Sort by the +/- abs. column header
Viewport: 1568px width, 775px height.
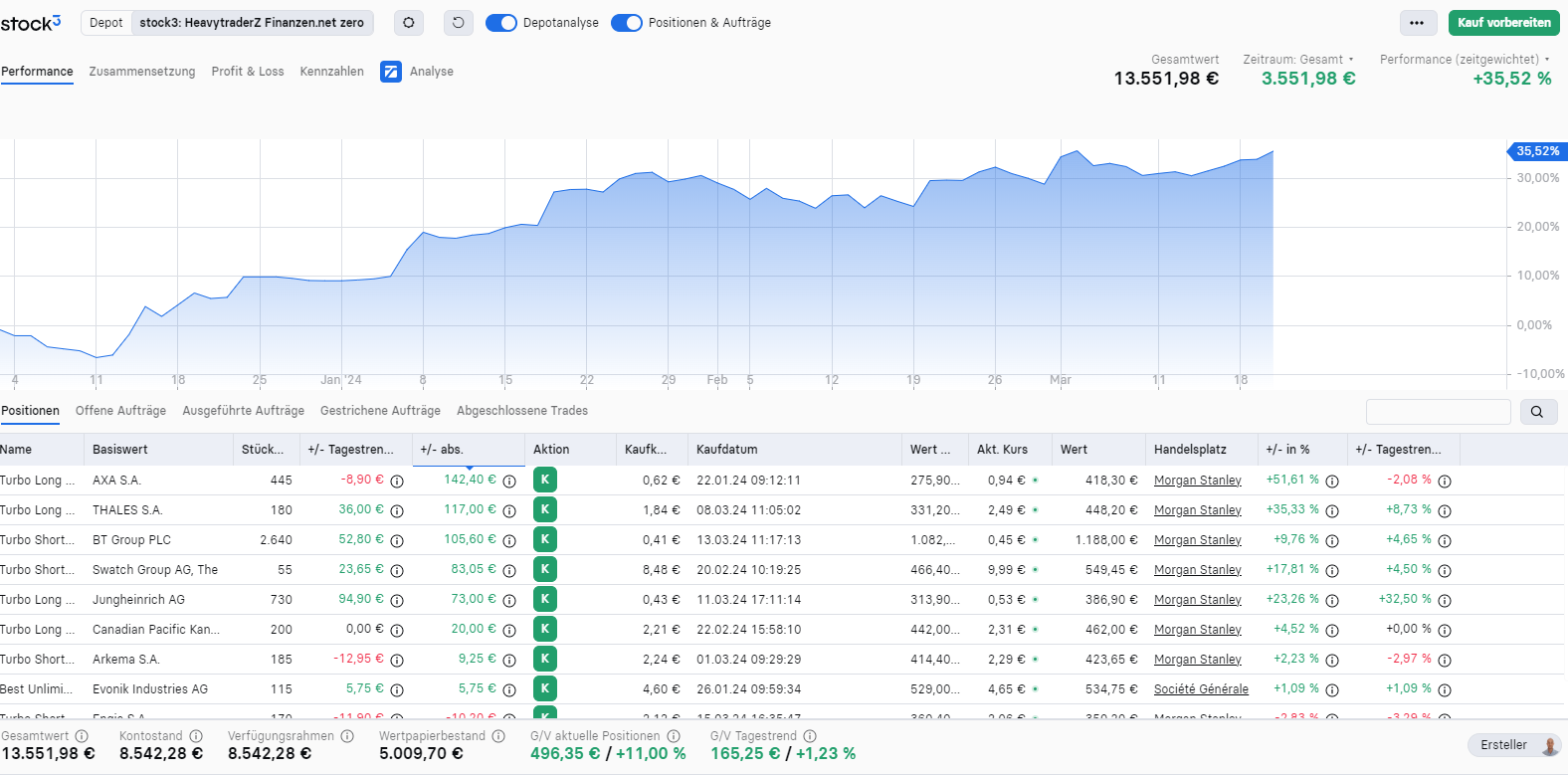[469, 450]
